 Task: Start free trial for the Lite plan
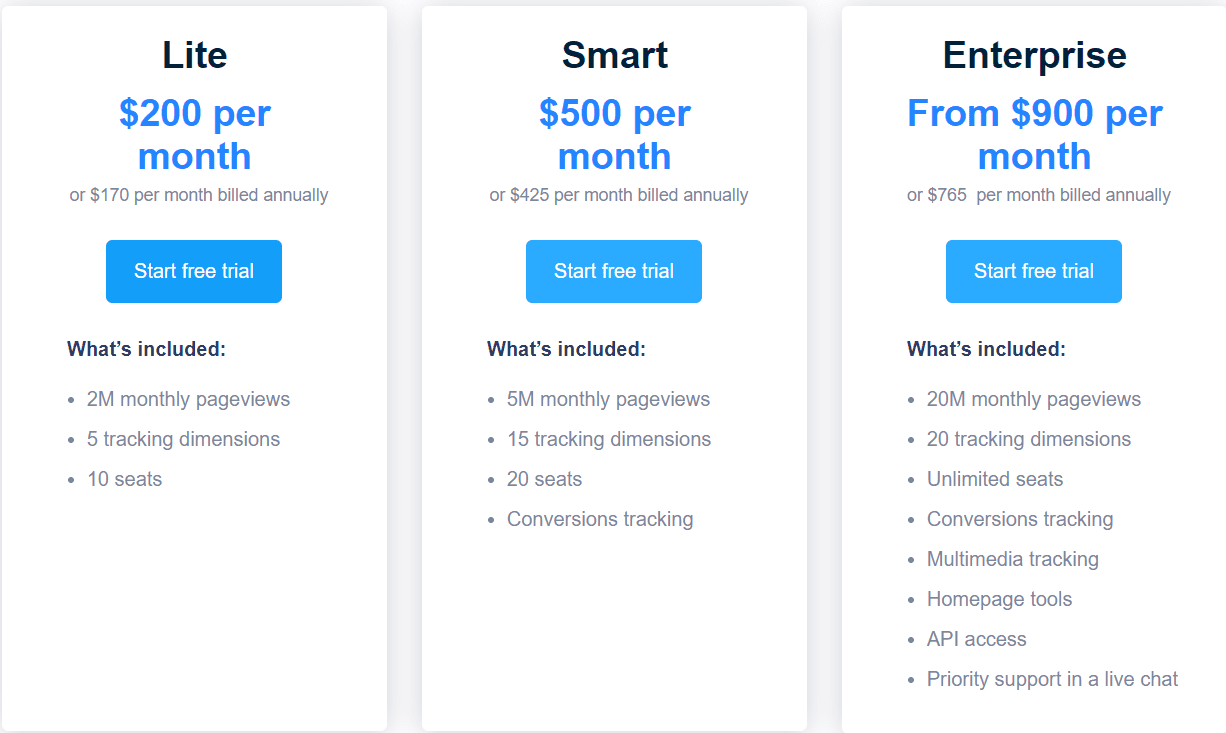pyautogui.click(x=193, y=271)
